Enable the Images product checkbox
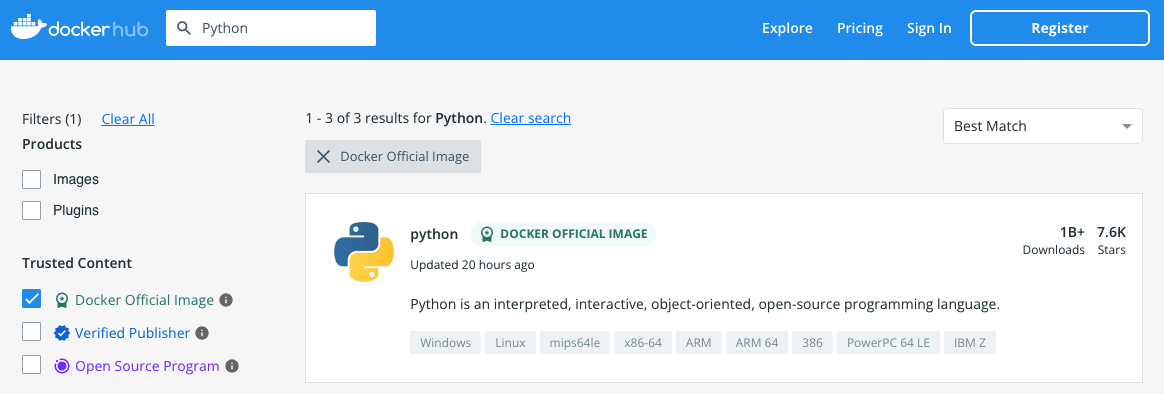The width and height of the screenshot is (1164, 394). pos(31,180)
